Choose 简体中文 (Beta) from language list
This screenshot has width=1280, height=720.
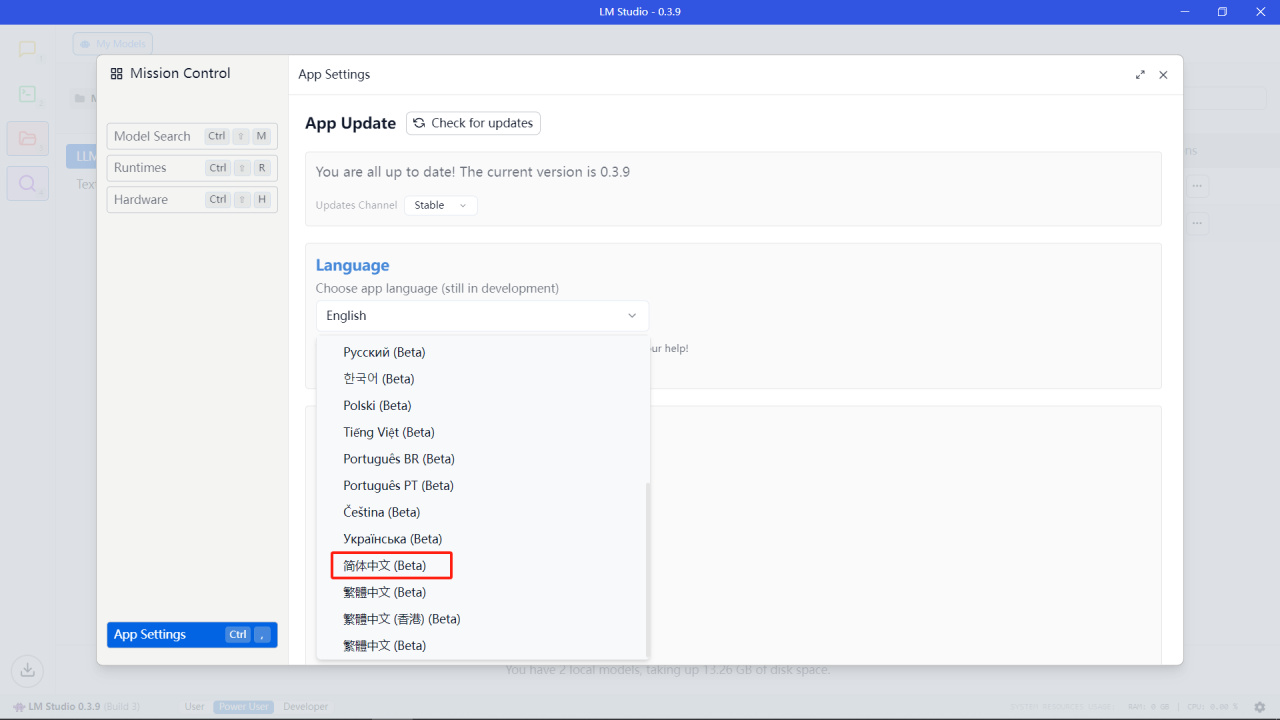tap(482, 566)
